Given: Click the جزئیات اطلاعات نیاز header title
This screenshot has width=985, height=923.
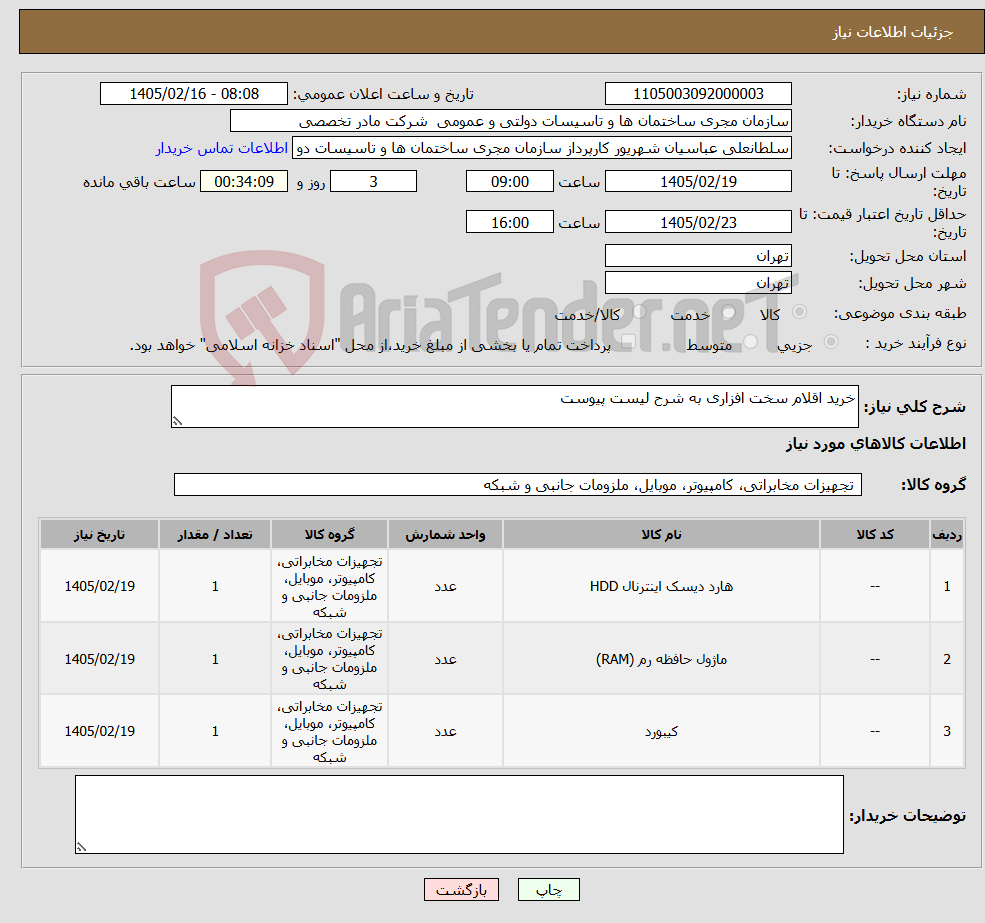Looking at the screenshot, I should tap(892, 32).
